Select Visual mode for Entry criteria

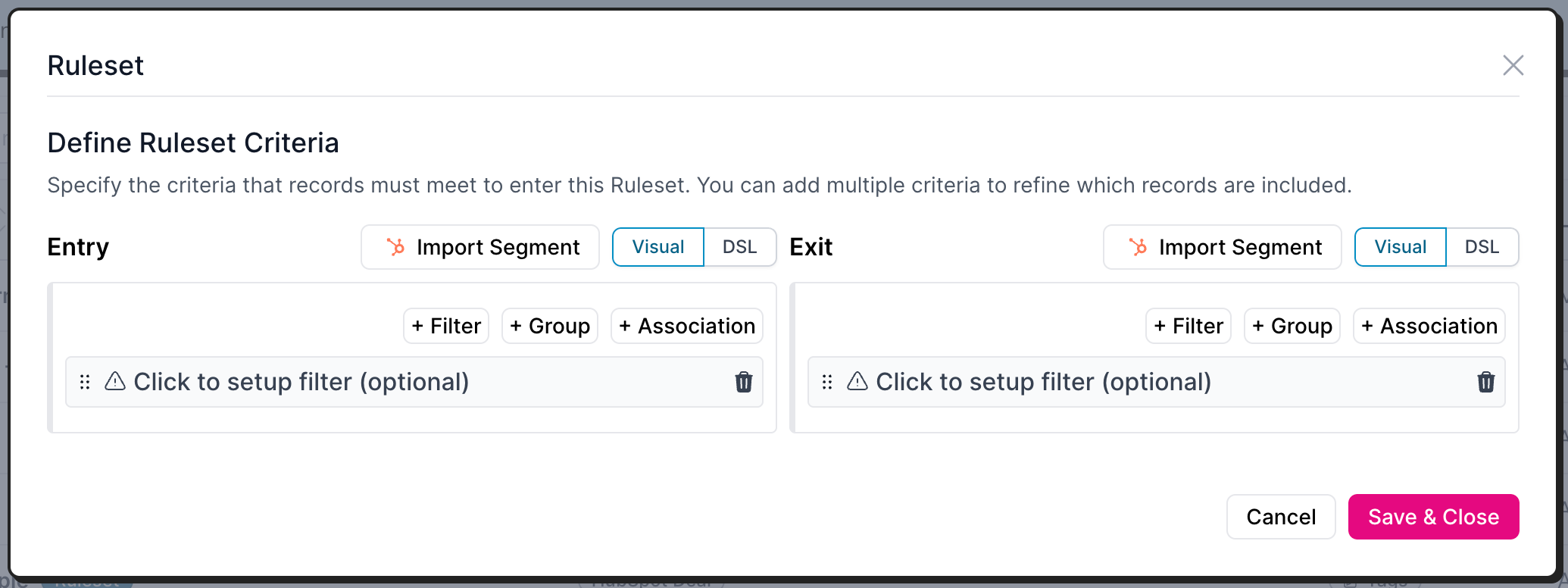[x=658, y=247]
